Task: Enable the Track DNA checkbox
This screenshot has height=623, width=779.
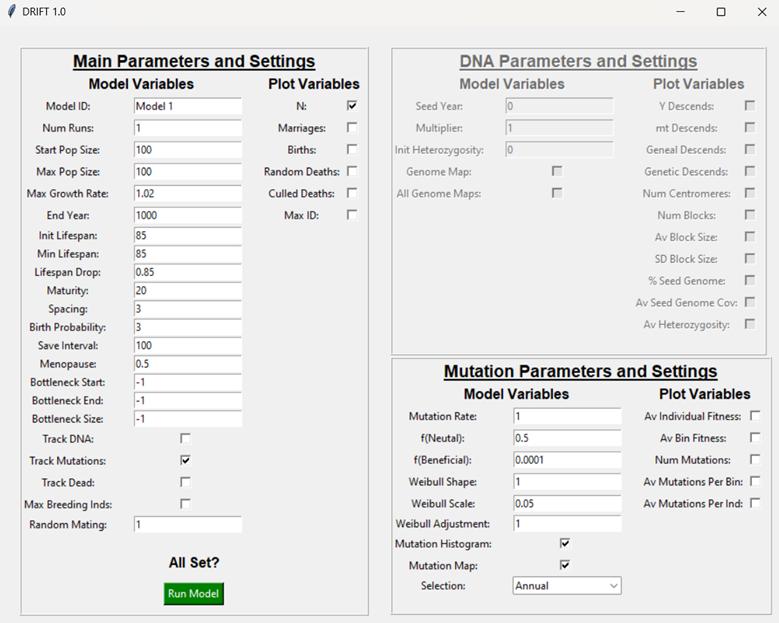Action: [185, 438]
